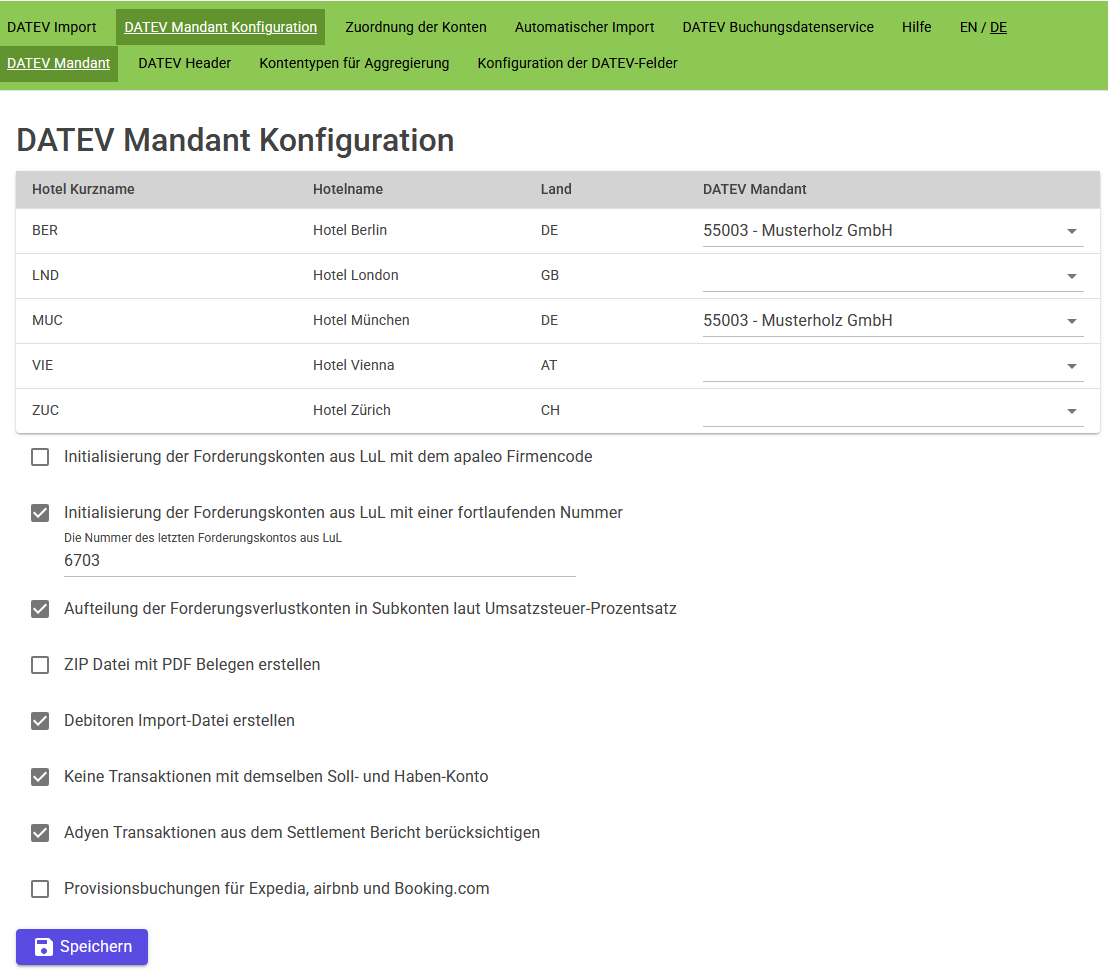Open the DATEV Mandant dropdown for Hotel Berlin
This screenshot has width=1108, height=970.
click(892, 231)
